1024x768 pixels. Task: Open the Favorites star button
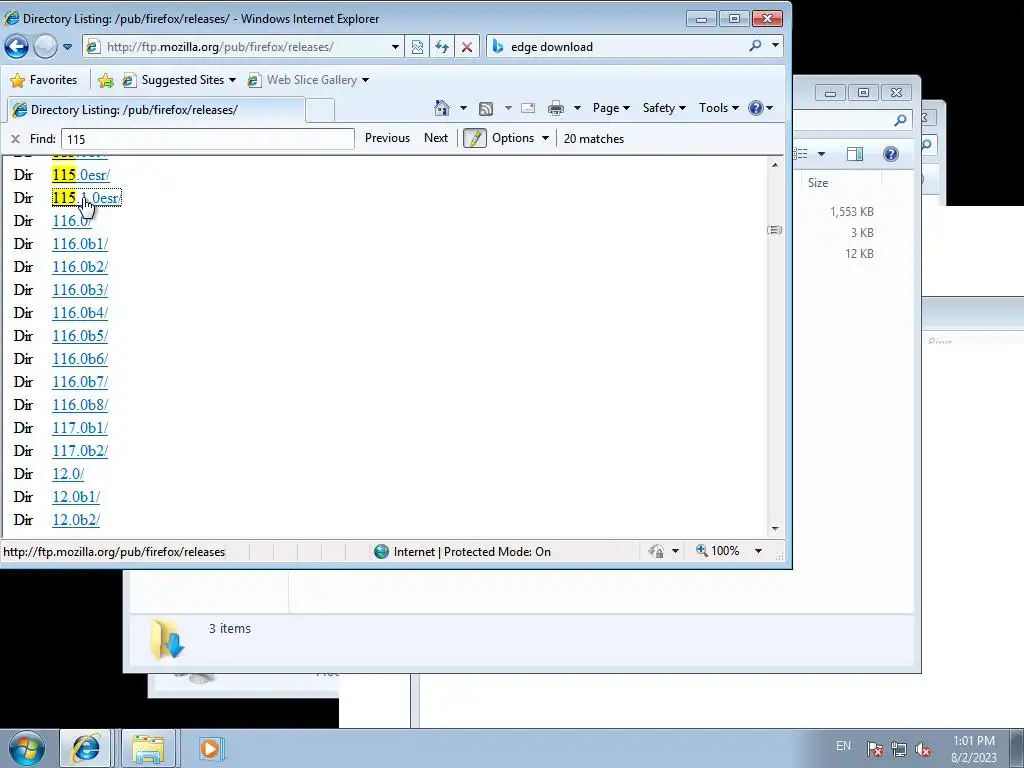[44, 80]
